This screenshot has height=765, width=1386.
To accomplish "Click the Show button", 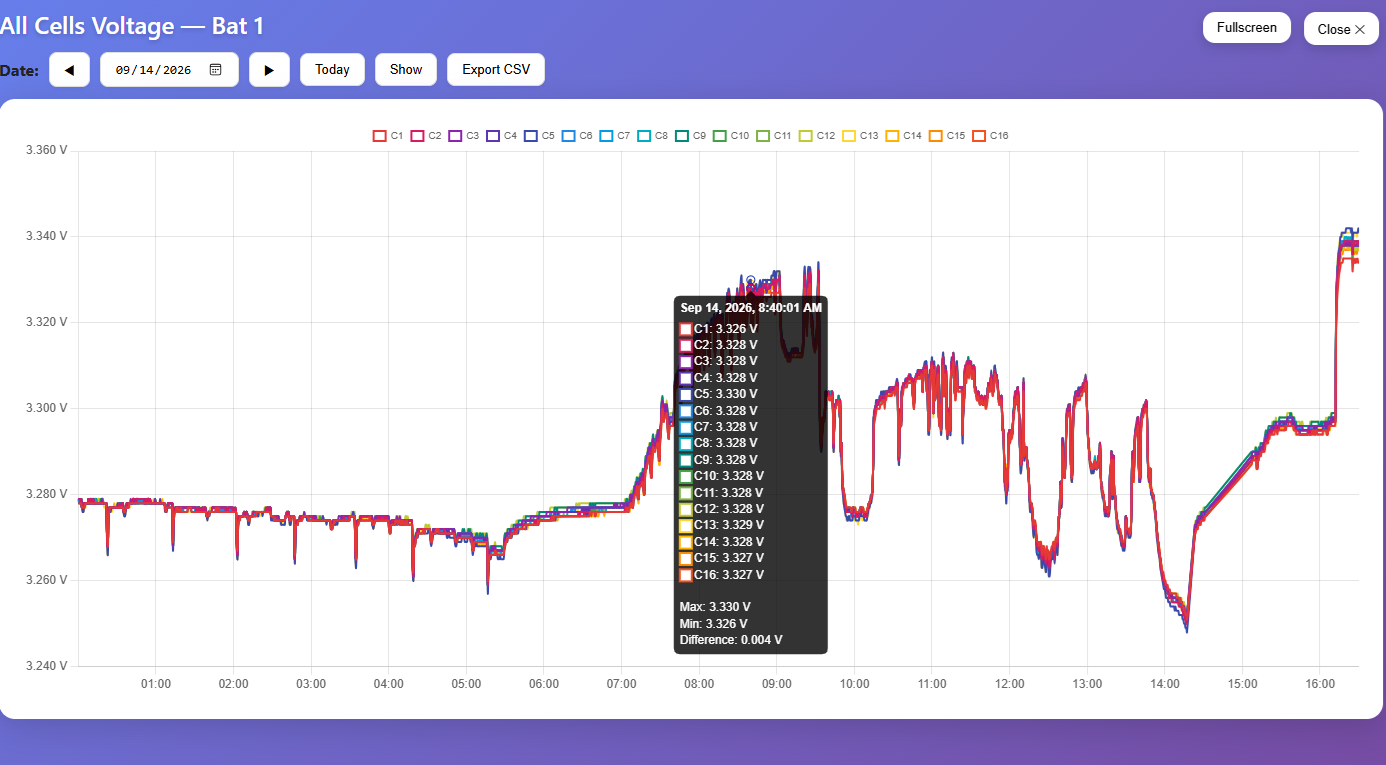I will 406,70.
